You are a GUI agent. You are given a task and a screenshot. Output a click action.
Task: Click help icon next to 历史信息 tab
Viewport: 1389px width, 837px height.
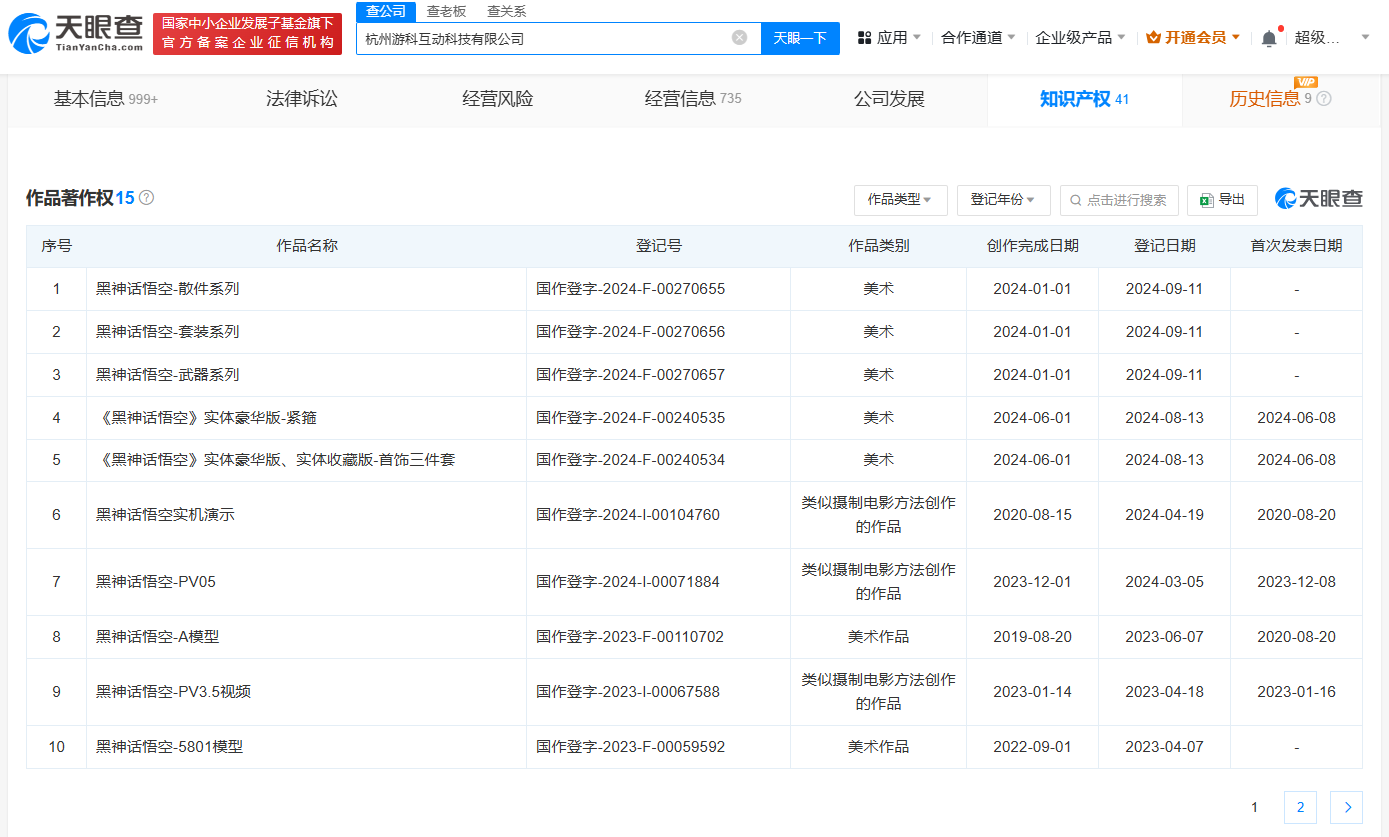1324,99
